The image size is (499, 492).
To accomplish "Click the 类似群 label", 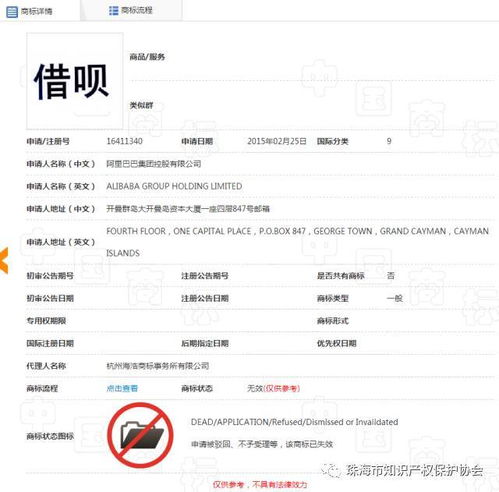I will point(141,106).
